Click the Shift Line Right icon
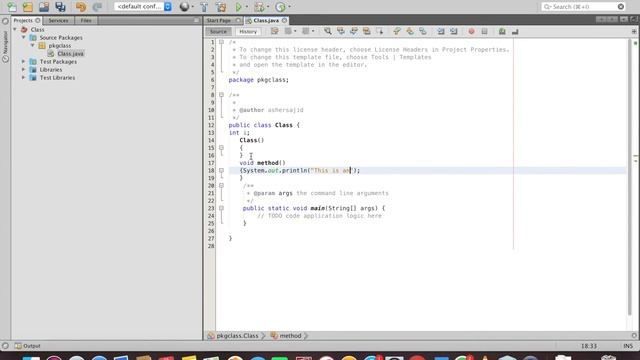 coord(454,31)
